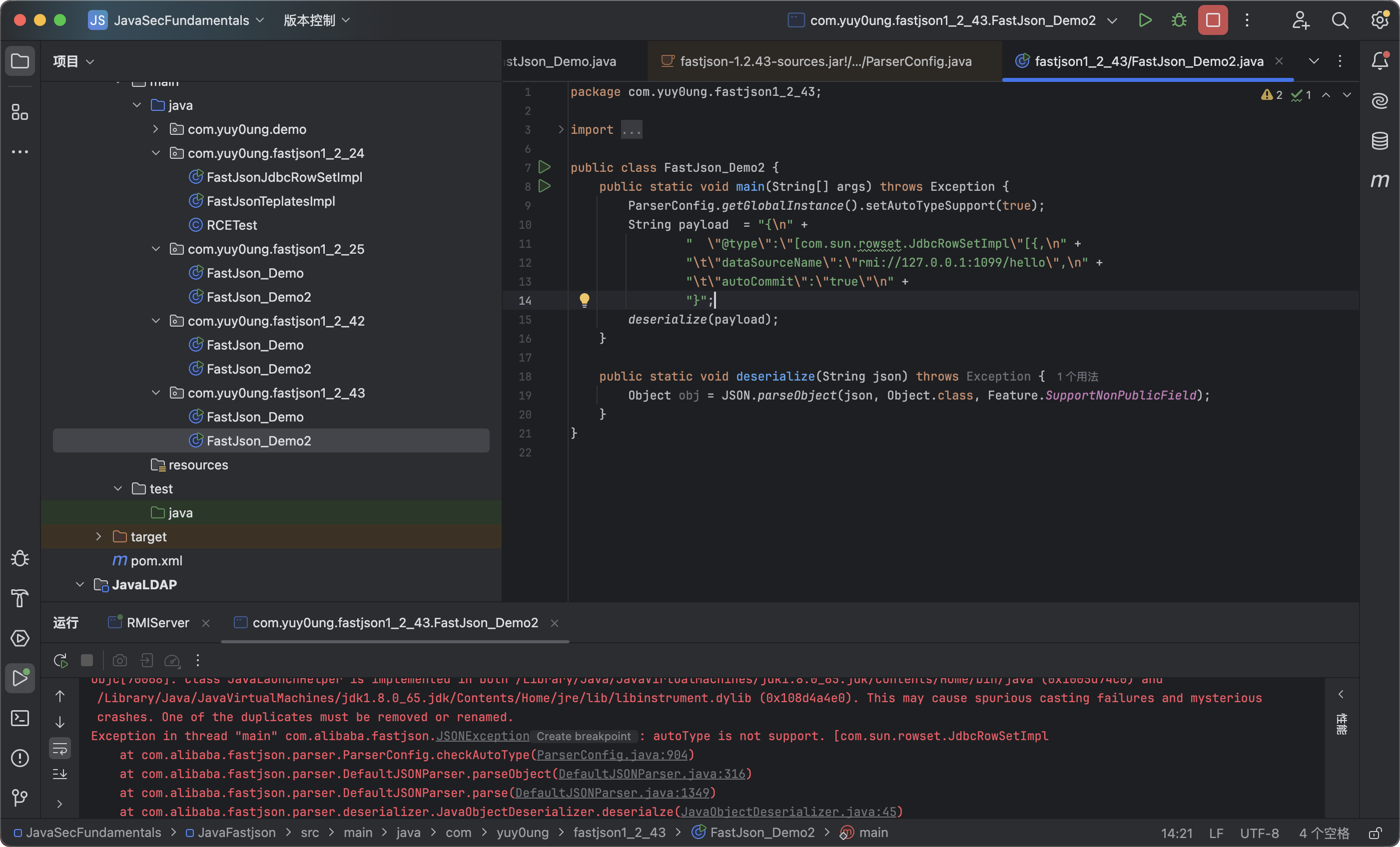Click the run gutter arrow beside the main method
The height and width of the screenshot is (847, 1400).
[544, 186]
